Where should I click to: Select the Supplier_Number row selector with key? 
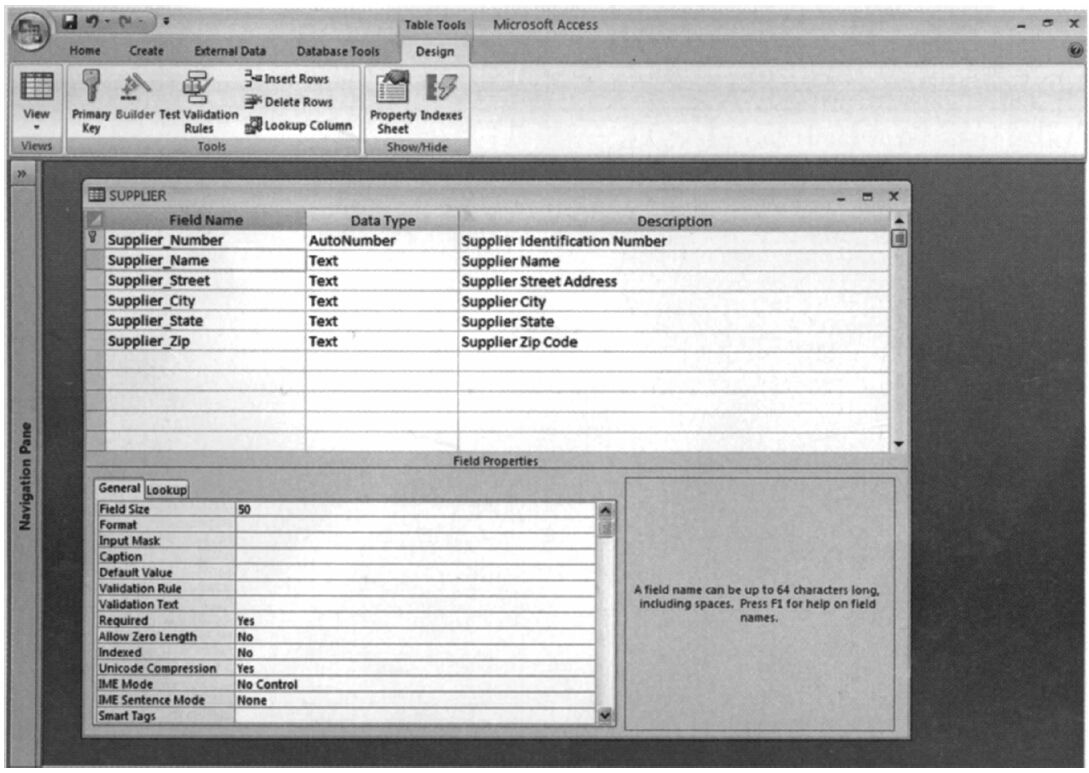click(94, 240)
